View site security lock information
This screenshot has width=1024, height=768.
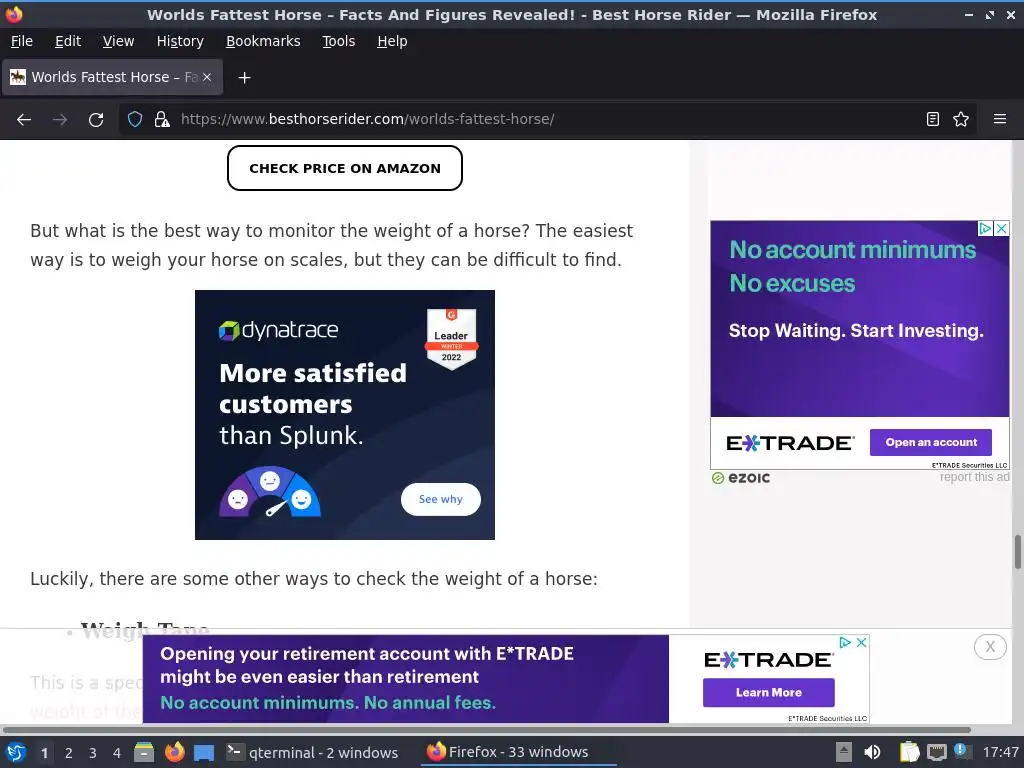161,120
